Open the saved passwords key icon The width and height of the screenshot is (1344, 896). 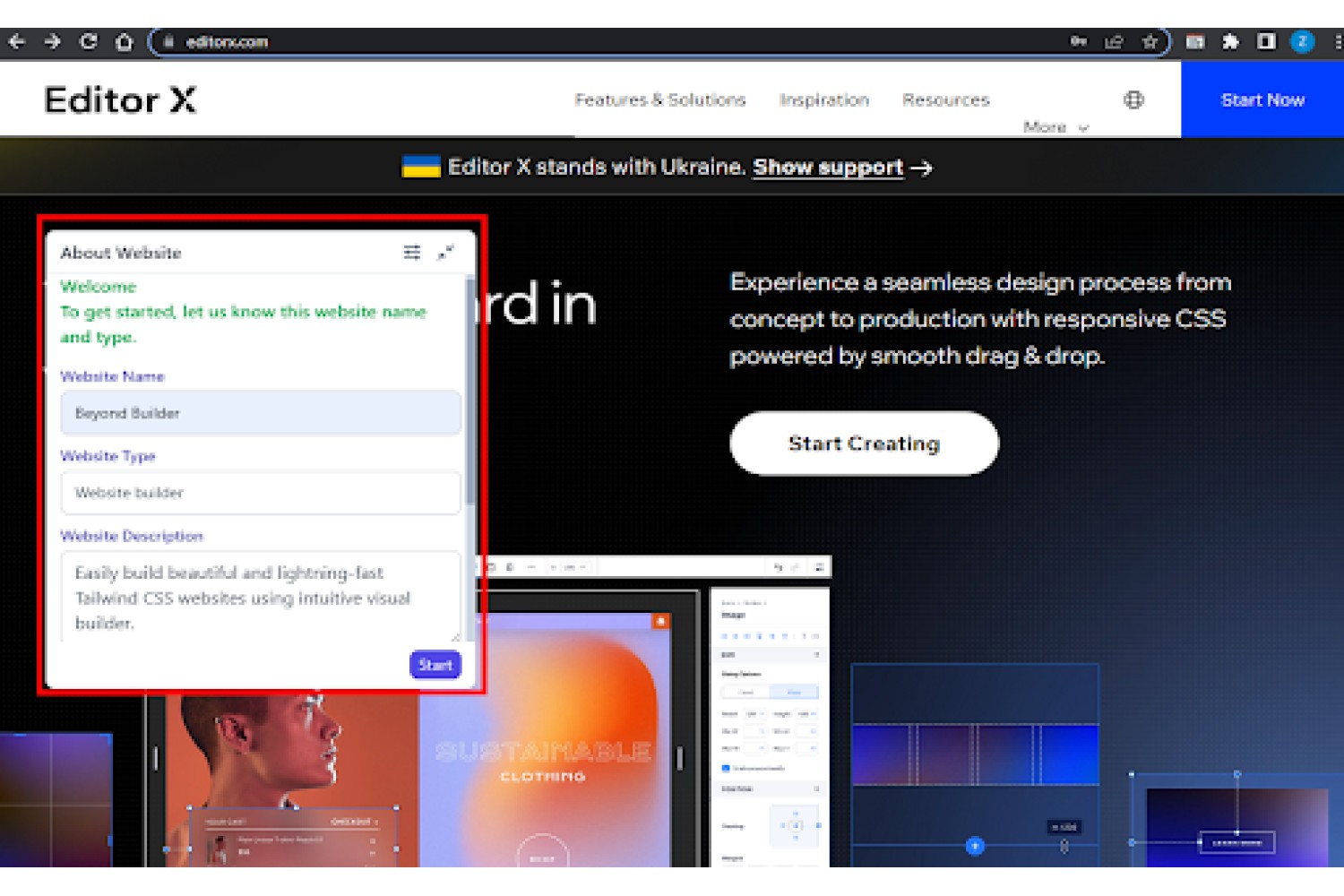(x=1079, y=41)
